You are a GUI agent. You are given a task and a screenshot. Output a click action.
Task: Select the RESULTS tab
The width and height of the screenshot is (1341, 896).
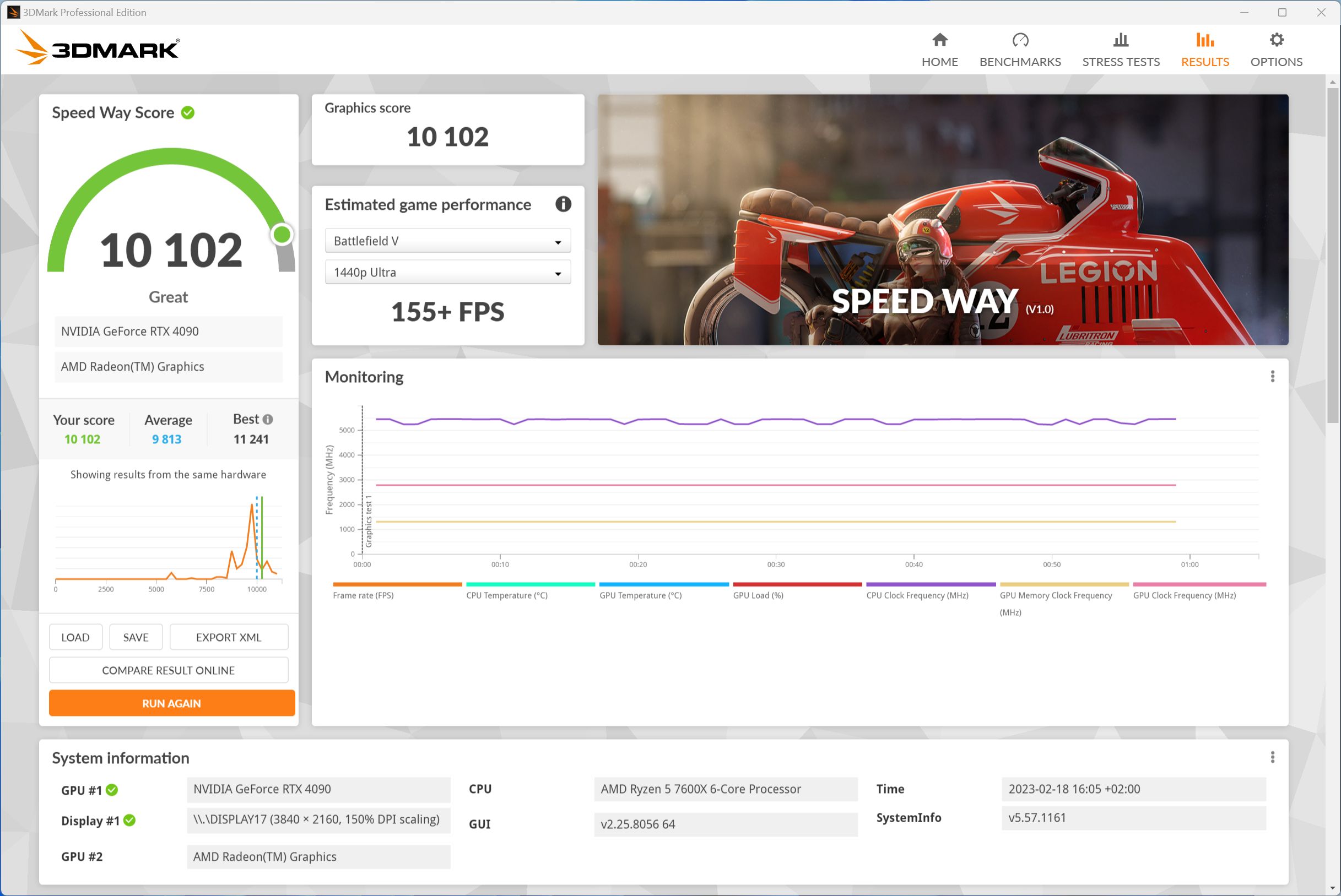coord(1204,48)
